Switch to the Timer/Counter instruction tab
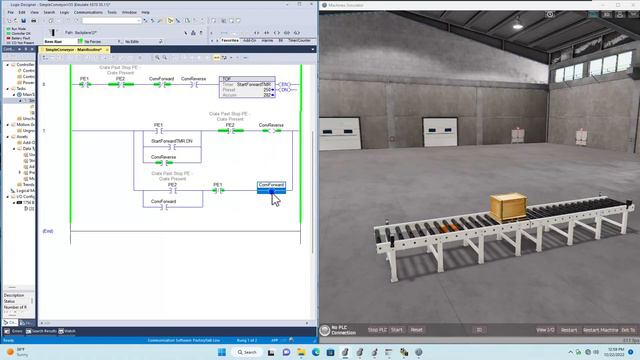640x360 pixels. pyautogui.click(x=299, y=40)
